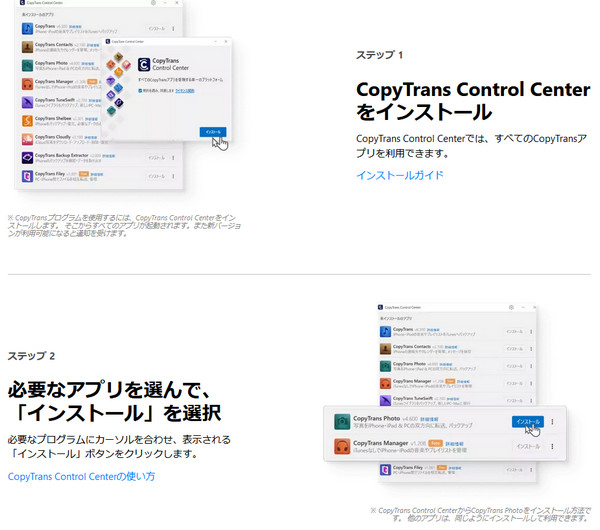This screenshot has height=530, width=600.
Task: Click the settings gear in Step 2 window title bar
Action: (x=511, y=307)
